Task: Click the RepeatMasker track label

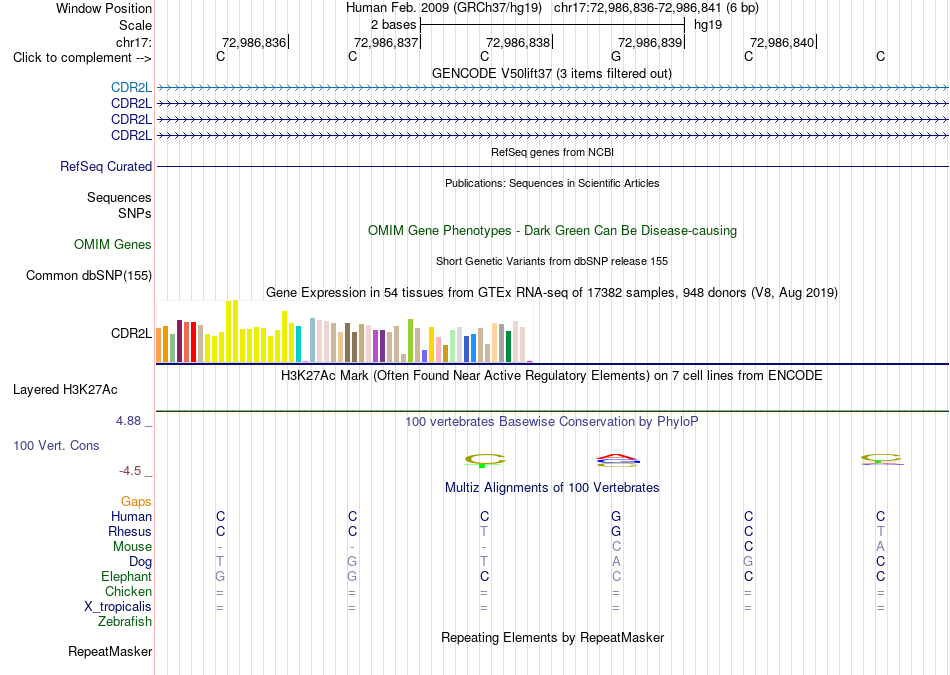Action: 110,651
